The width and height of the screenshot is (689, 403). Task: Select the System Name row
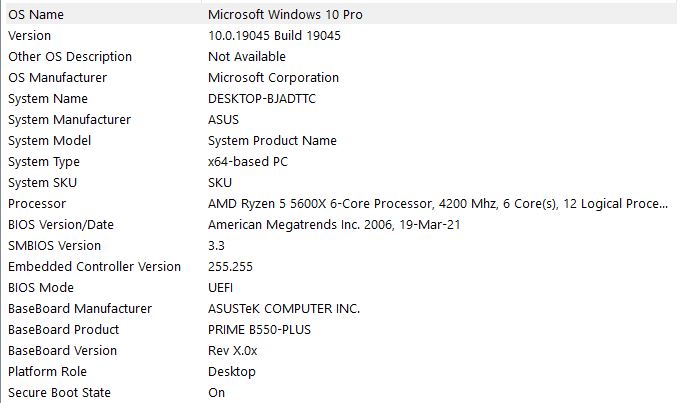(x=47, y=98)
